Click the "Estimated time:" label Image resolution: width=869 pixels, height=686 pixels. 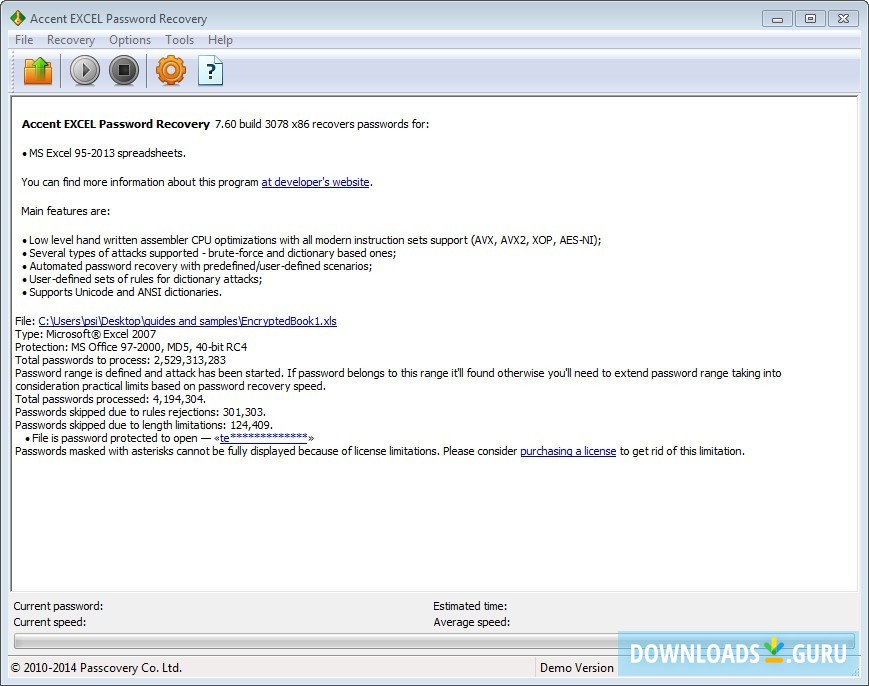pyautogui.click(x=470, y=606)
